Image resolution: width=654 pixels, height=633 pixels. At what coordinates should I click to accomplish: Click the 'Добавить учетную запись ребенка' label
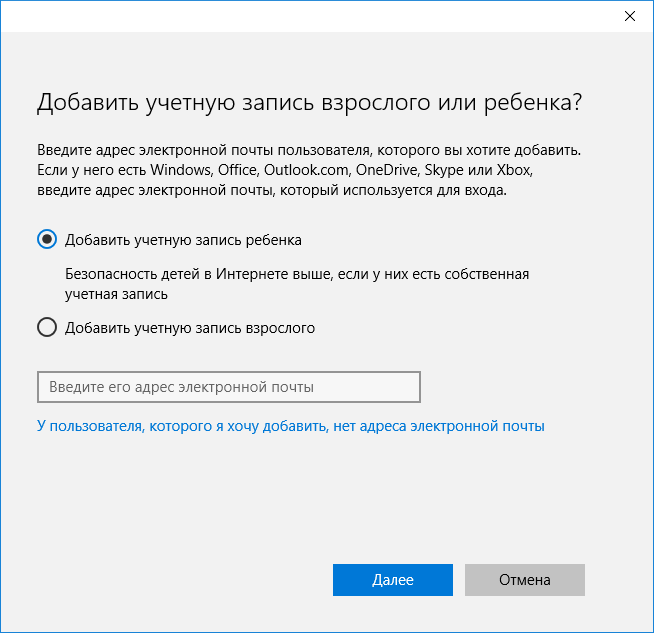pos(183,240)
